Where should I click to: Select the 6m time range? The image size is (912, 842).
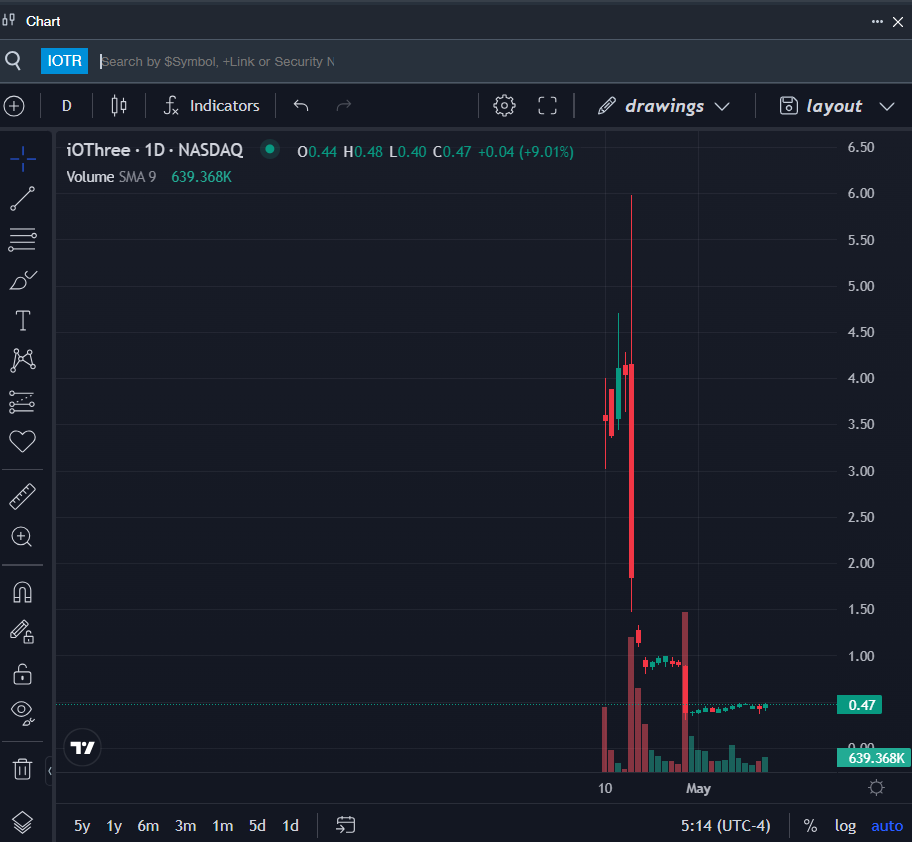click(x=148, y=826)
